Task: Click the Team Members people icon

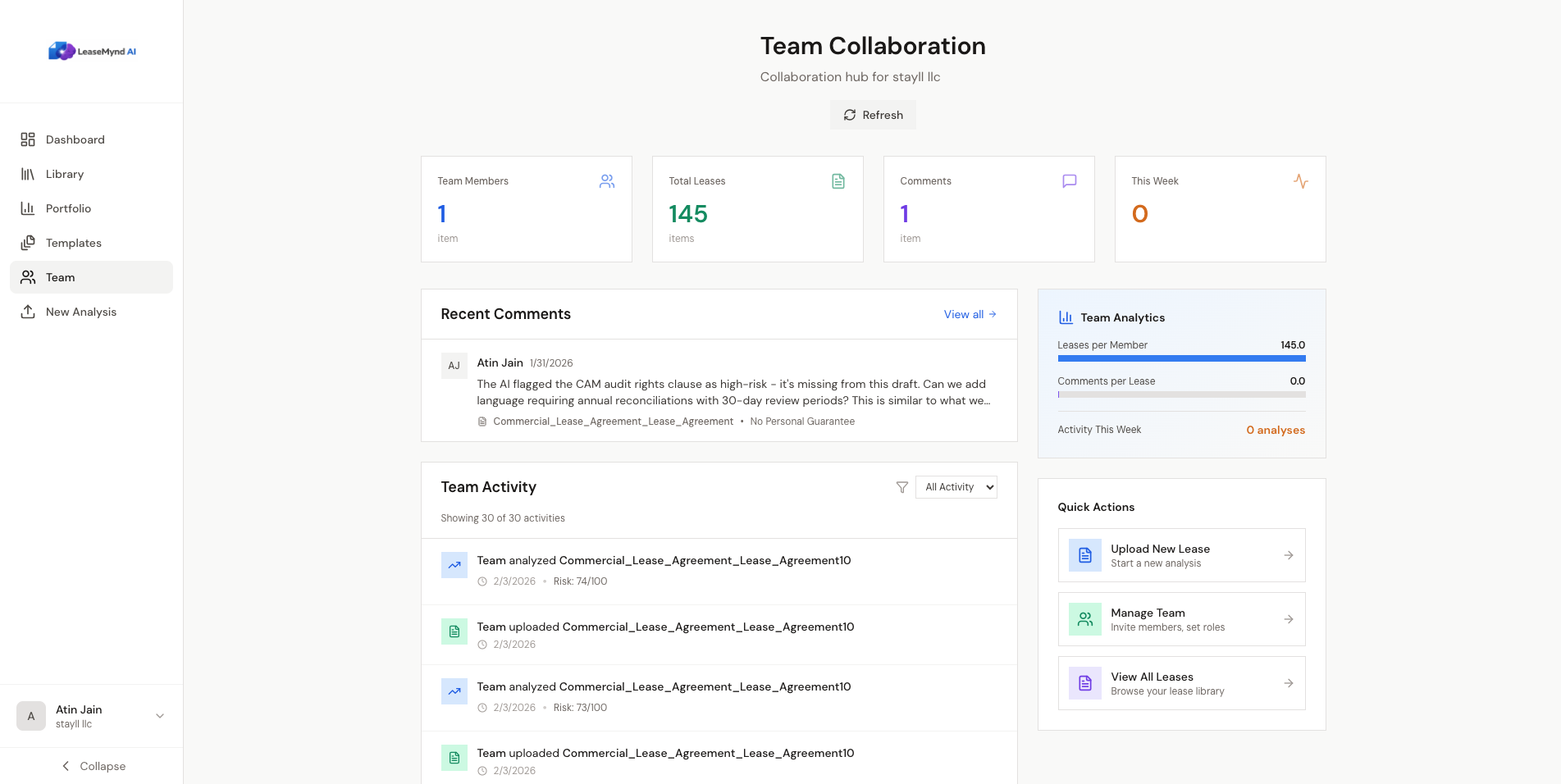Action: (x=607, y=181)
